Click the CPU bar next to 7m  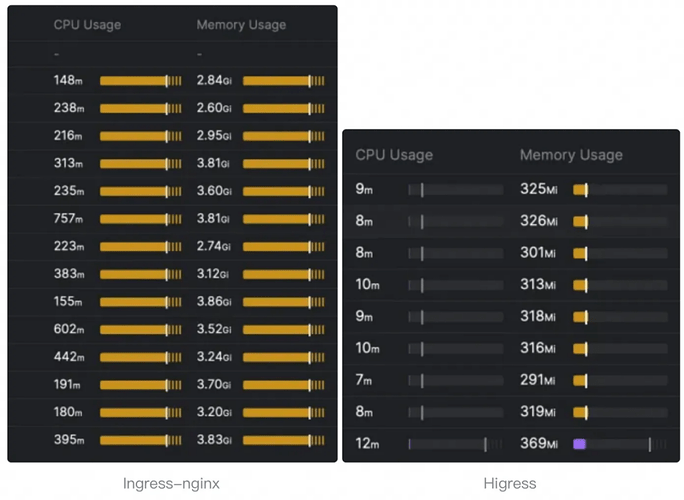tap(455, 381)
